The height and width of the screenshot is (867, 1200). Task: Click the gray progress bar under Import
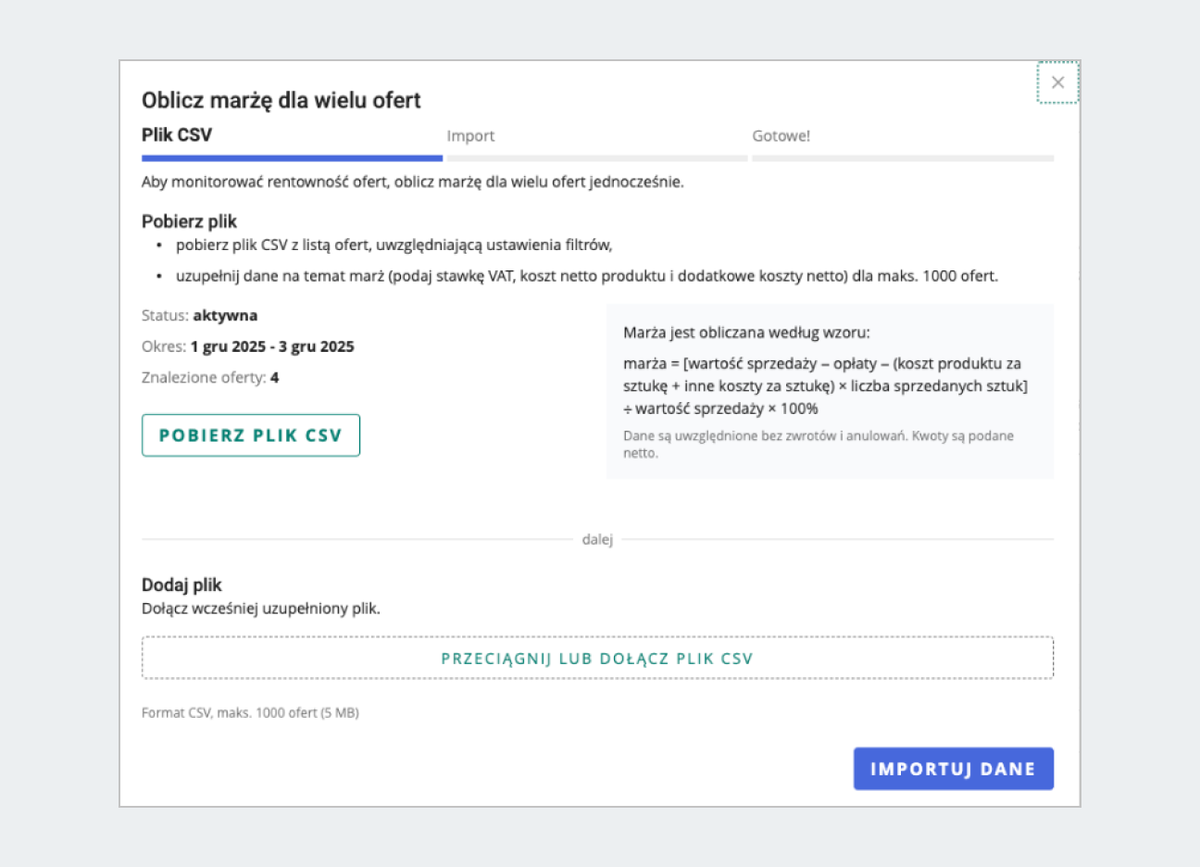point(597,158)
